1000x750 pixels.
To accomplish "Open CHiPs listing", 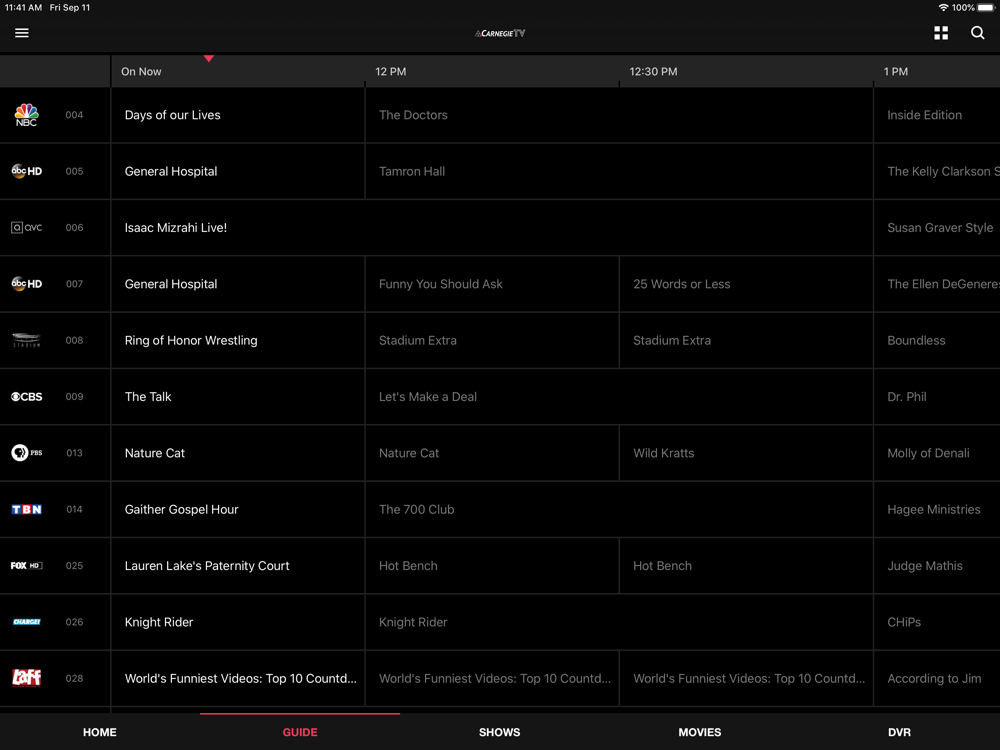I will click(x=937, y=622).
